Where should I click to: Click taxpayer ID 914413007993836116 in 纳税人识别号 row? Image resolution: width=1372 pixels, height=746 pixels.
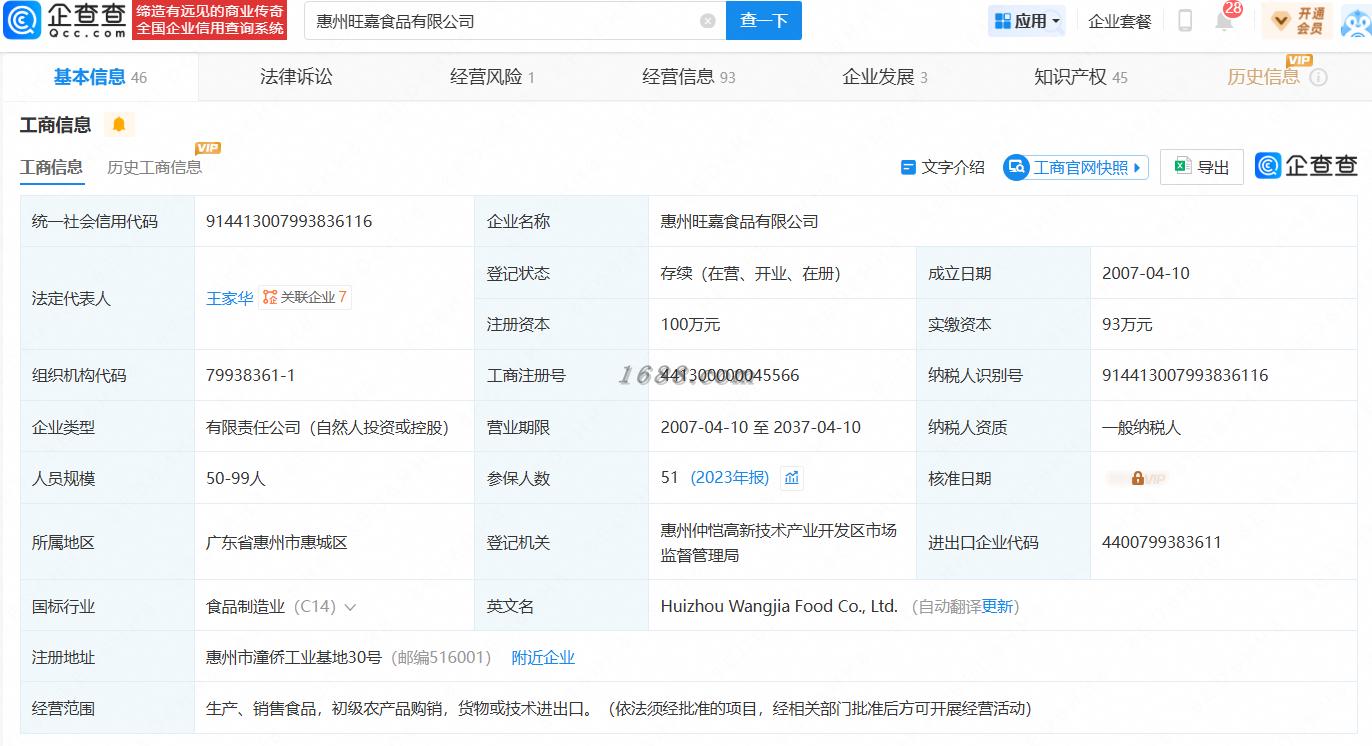tap(1185, 376)
